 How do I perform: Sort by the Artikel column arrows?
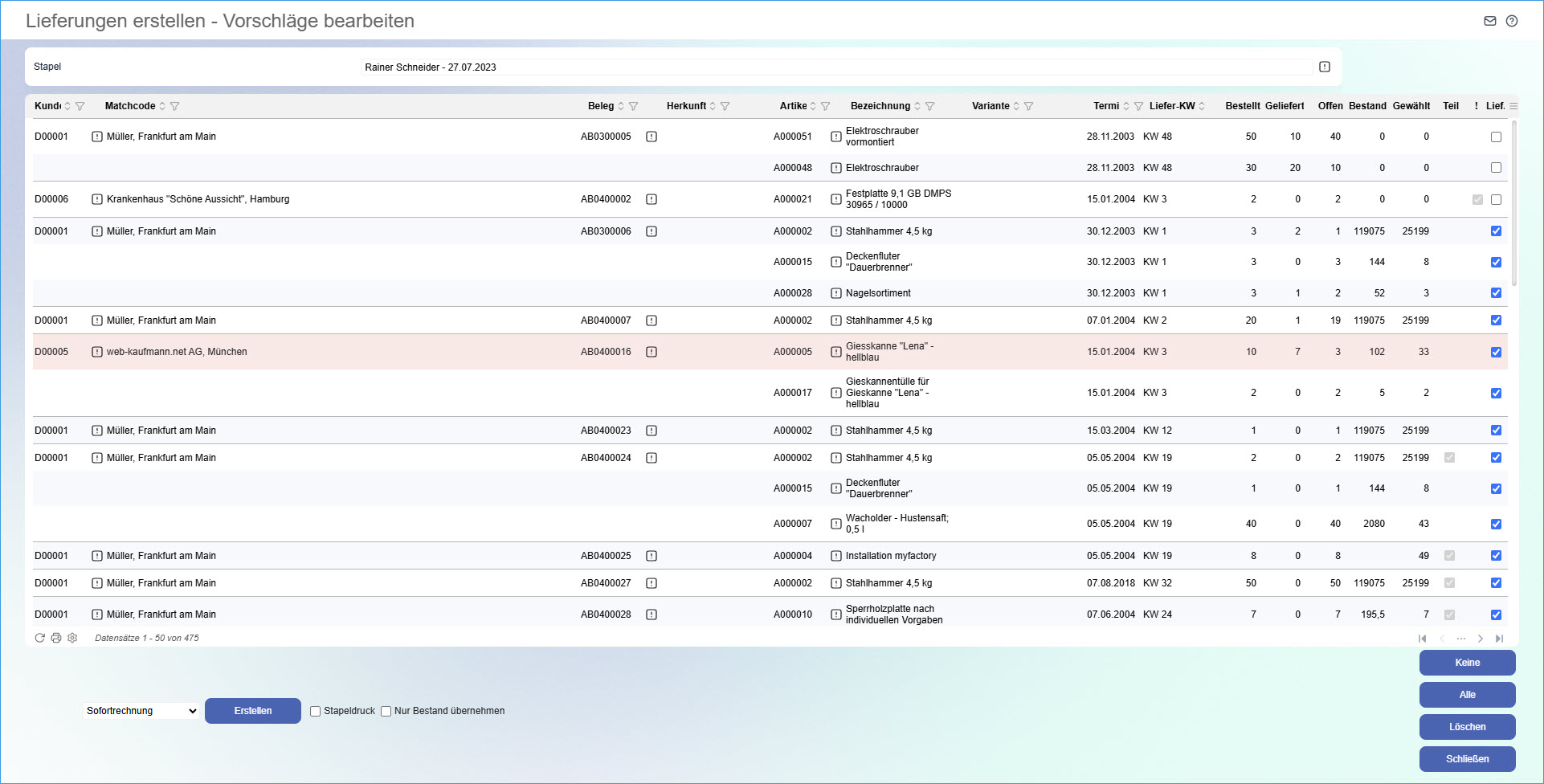click(x=813, y=106)
